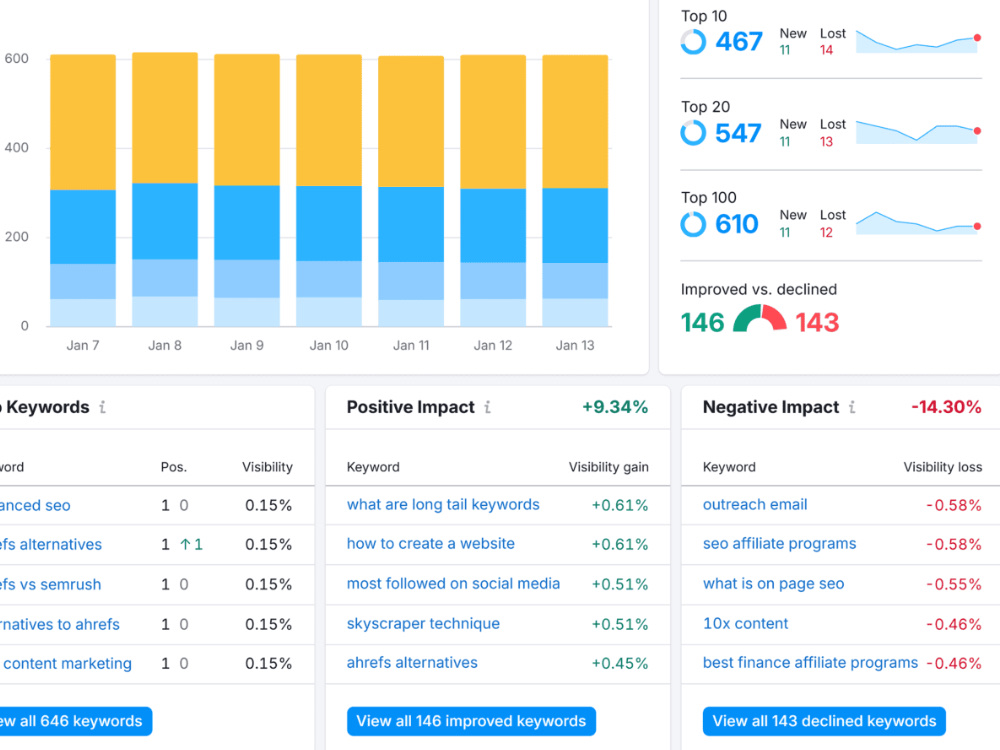The height and width of the screenshot is (750, 1000).
Task: Open the 'outreach email' keyword link
Action: (x=755, y=504)
